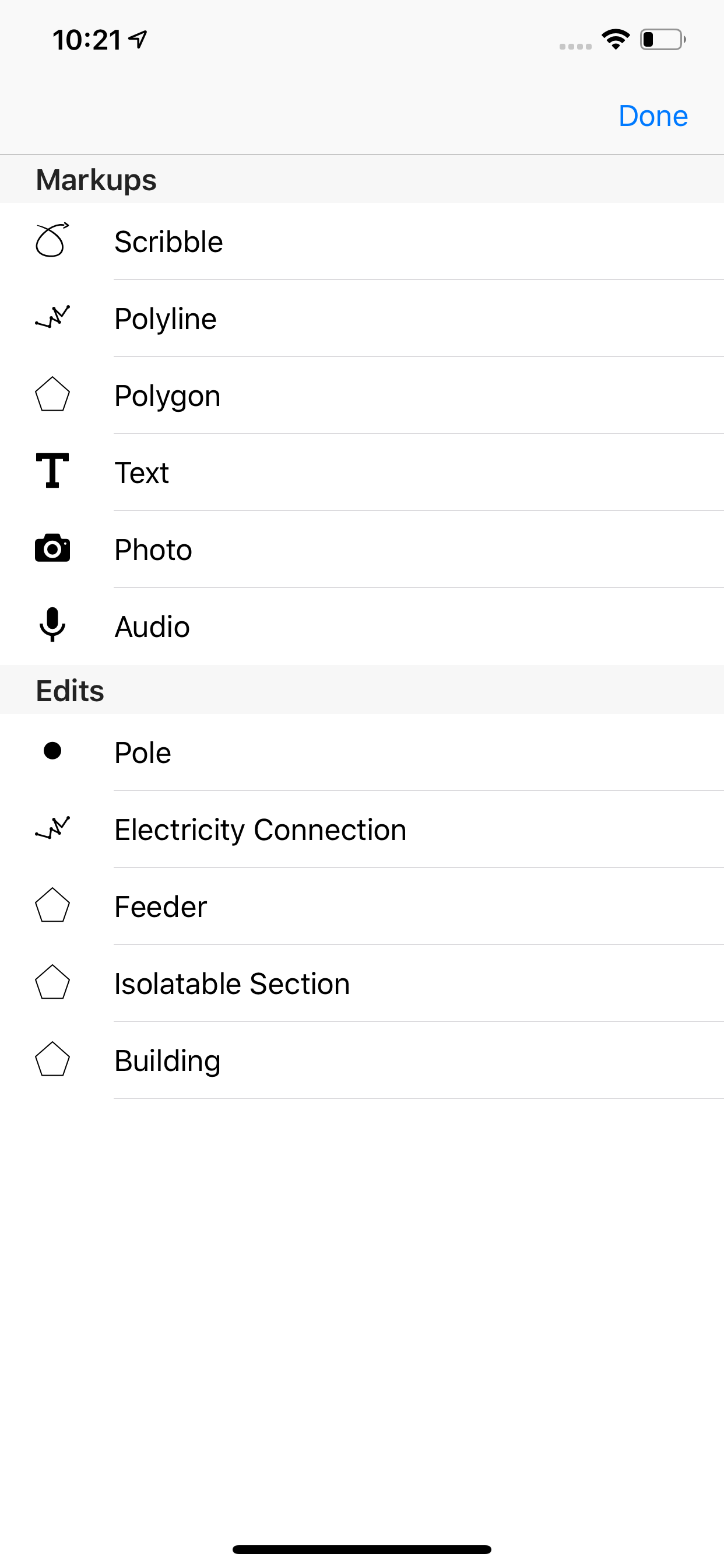Tap the Pole dot icon
This screenshot has width=724, height=1568.
(x=52, y=751)
